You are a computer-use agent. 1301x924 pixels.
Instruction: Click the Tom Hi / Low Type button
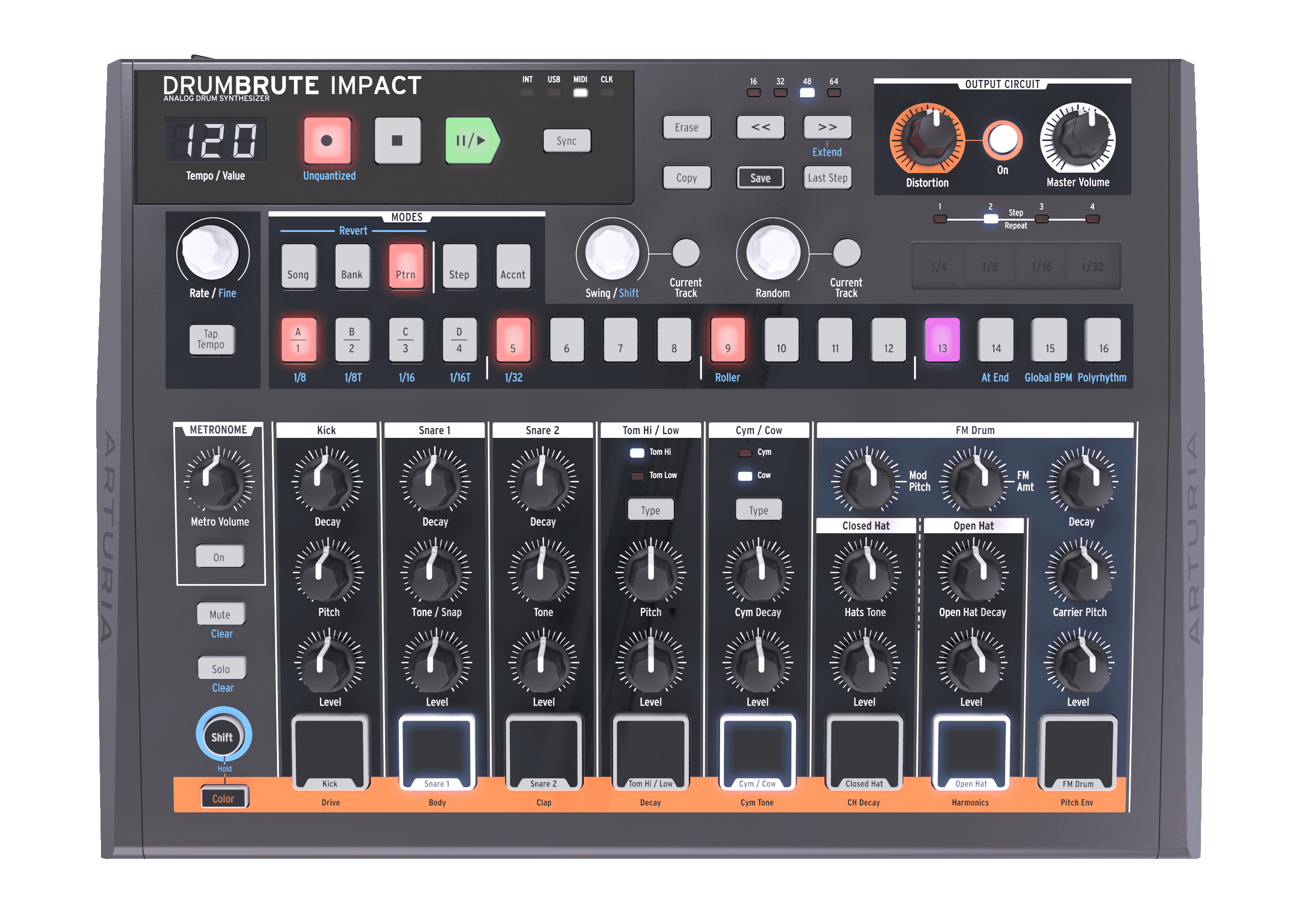click(650, 510)
